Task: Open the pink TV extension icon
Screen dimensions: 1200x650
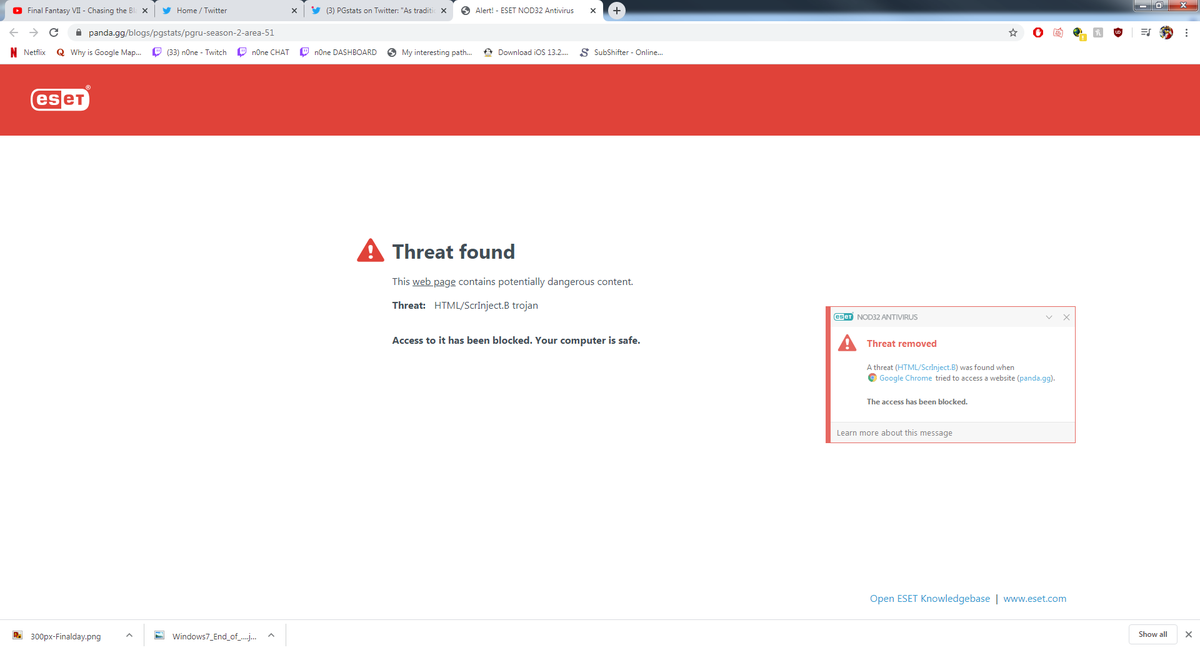Action: click(x=1058, y=32)
